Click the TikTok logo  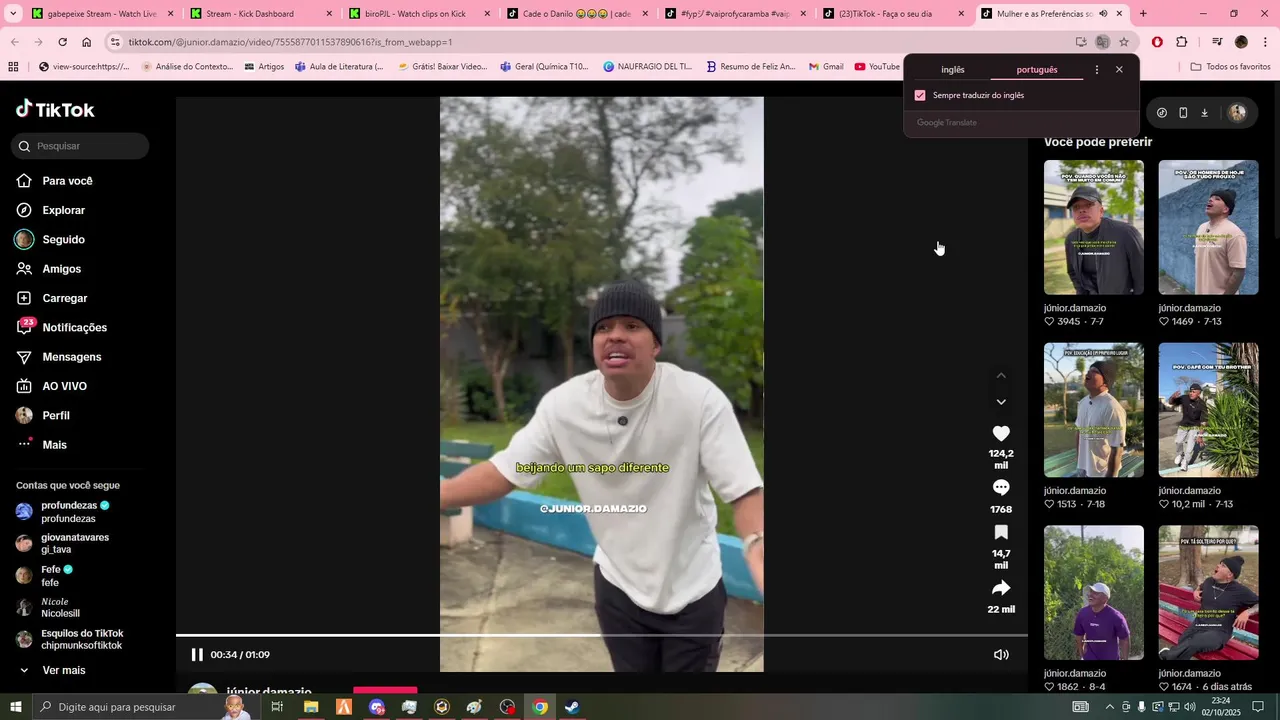coord(55,109)
